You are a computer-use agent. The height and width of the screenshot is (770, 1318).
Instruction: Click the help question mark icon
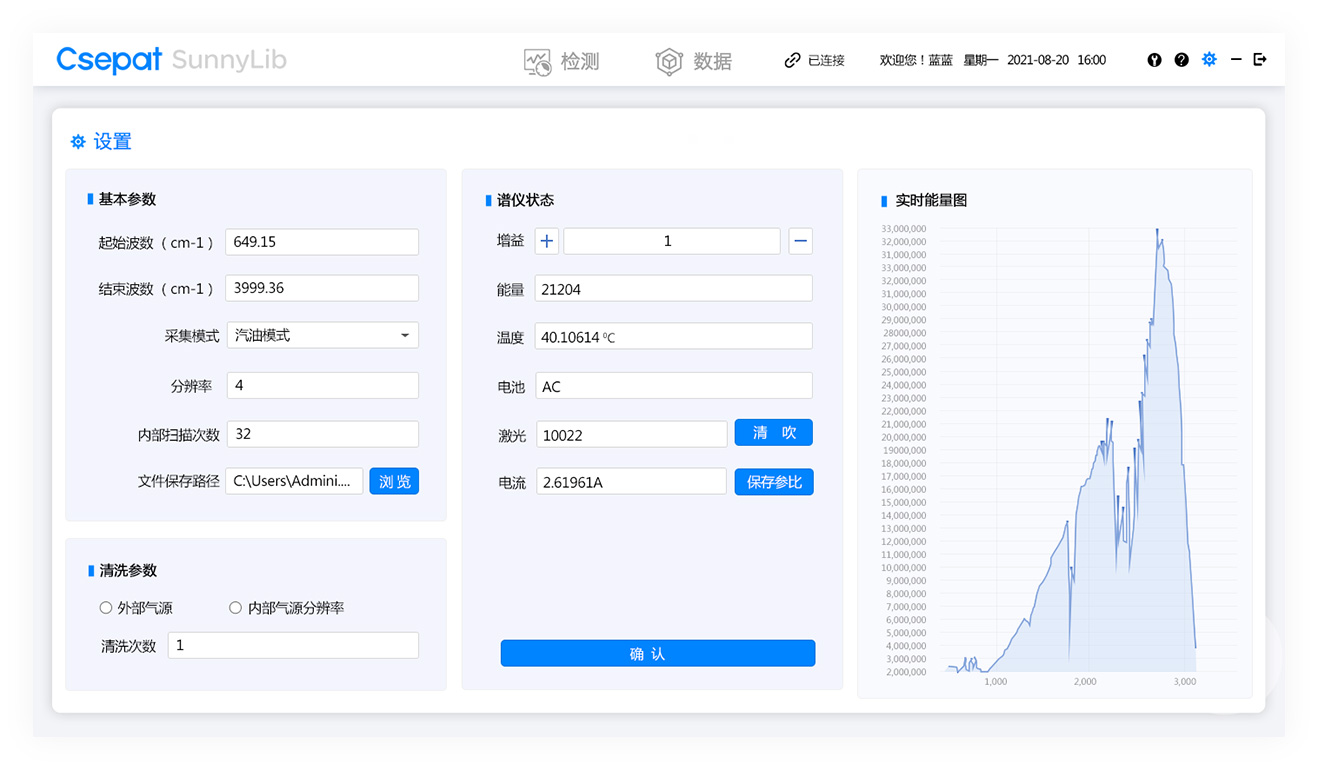[1181, 60]
